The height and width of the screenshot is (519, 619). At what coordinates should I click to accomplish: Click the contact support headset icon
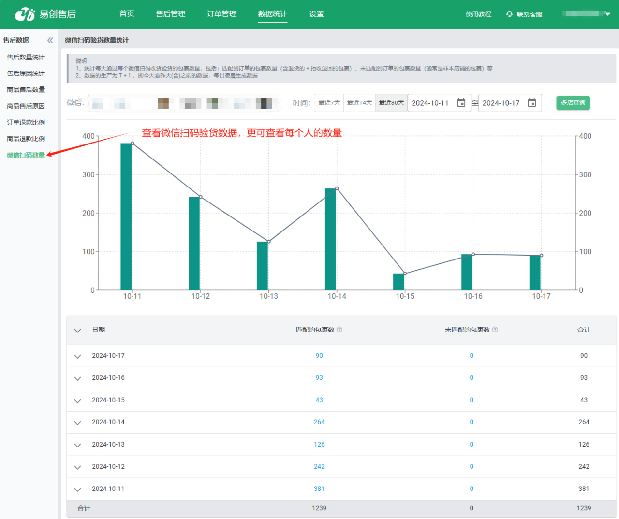509,15
